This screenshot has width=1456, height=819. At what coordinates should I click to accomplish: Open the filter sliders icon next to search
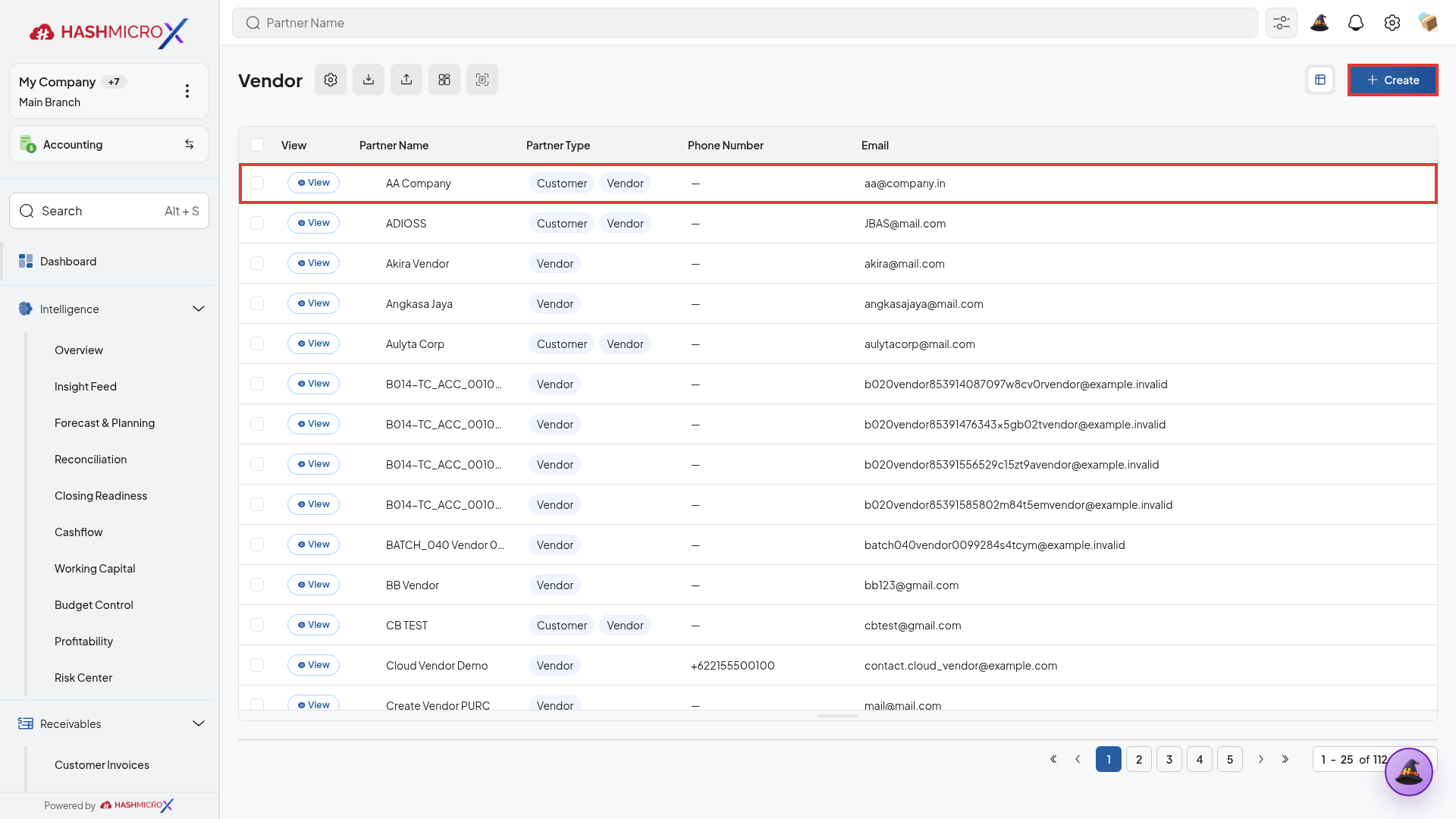coord(1282,23)
